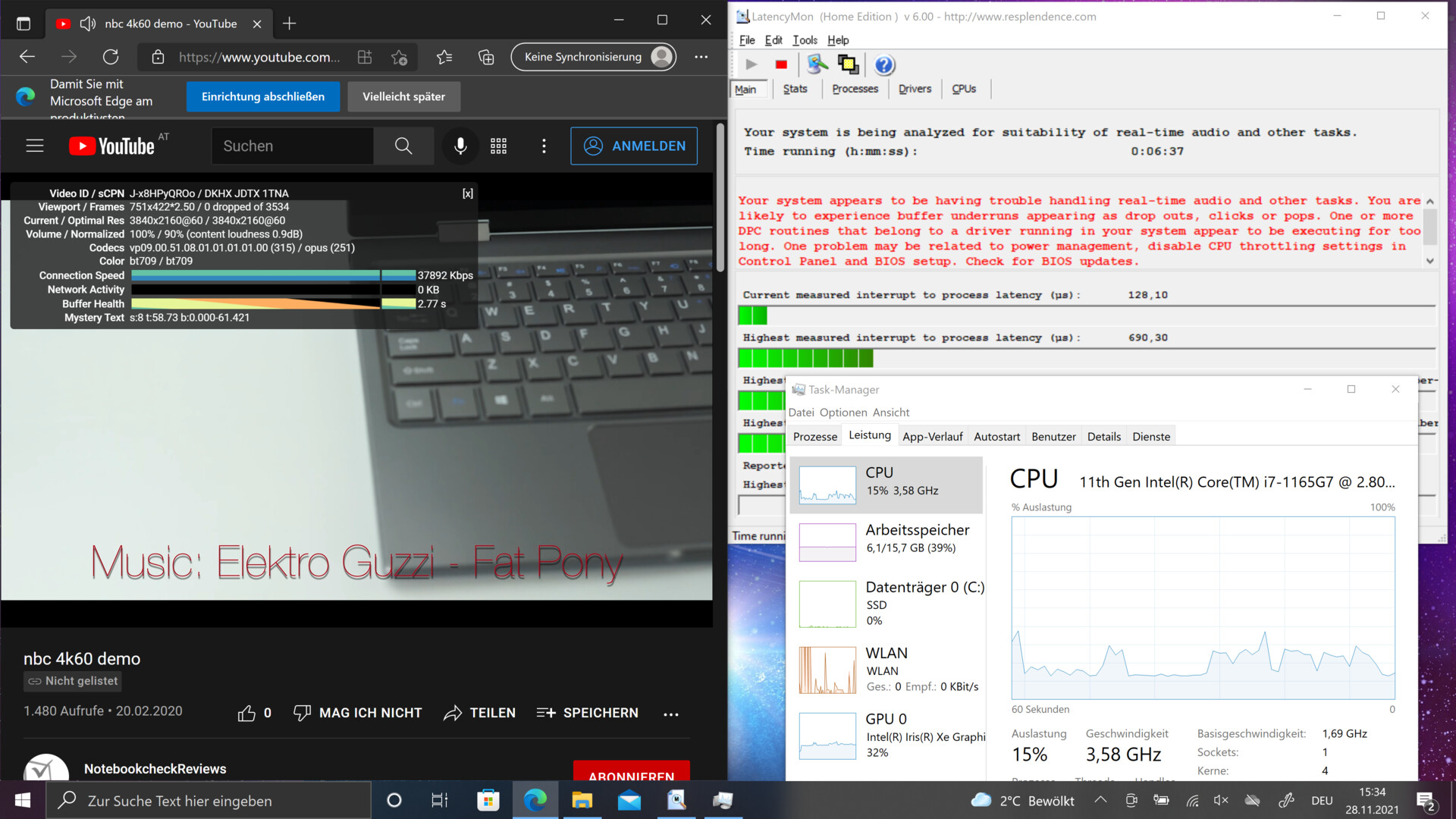Click LatencyMon warning text scroll down arrow
Screen dimensions: 1456x819
[1429, 261]
